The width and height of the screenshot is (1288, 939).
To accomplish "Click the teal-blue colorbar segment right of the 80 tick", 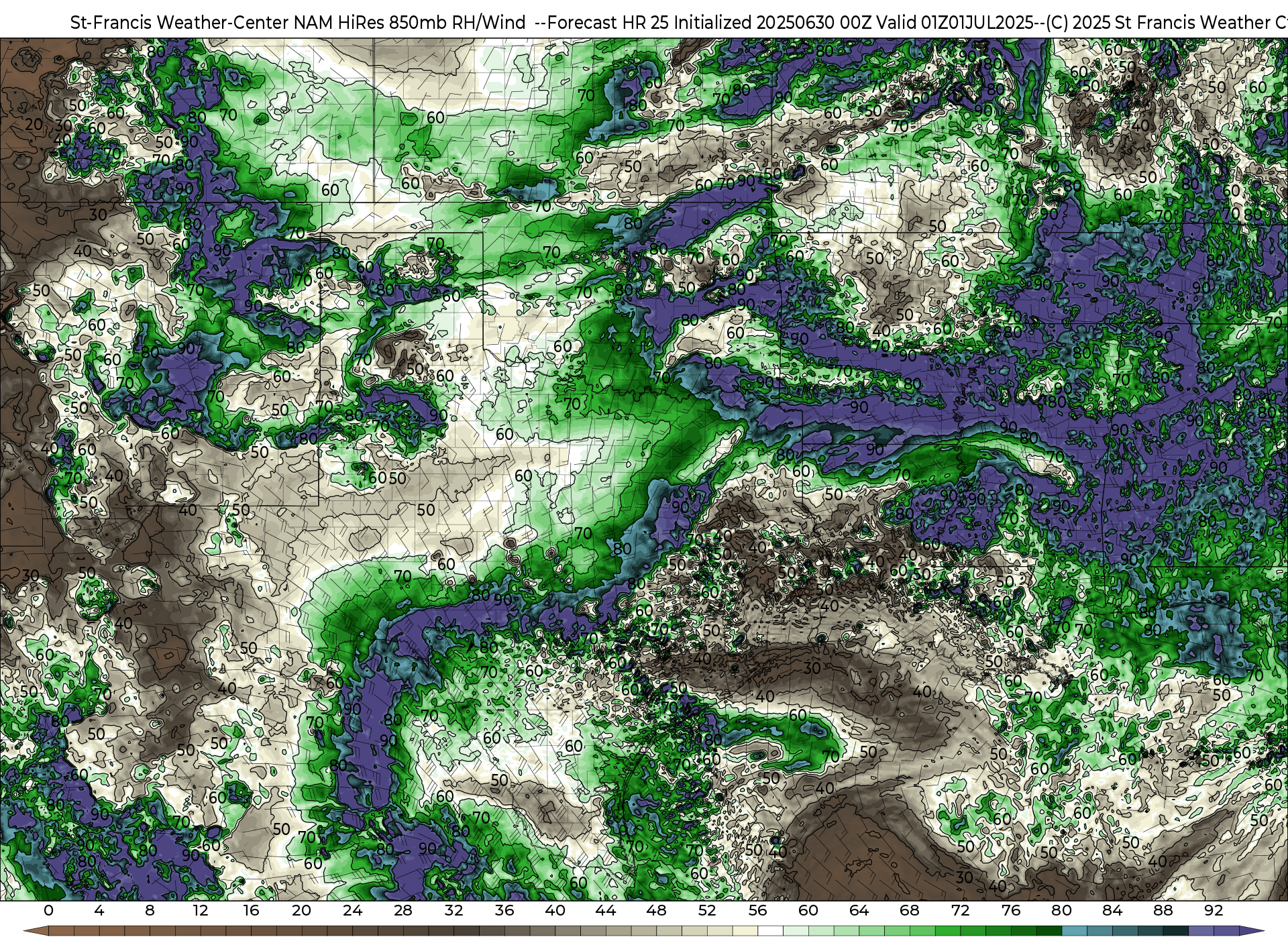I will click(x=1074, y=932).
